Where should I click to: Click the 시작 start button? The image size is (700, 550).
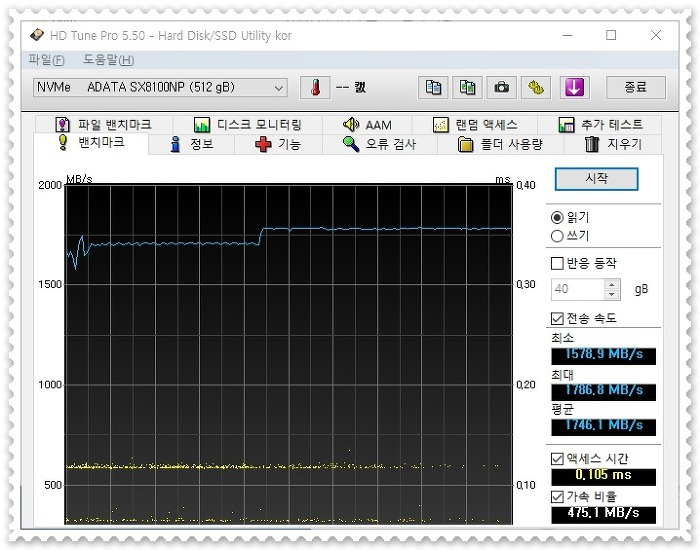(x=596, y=179)
